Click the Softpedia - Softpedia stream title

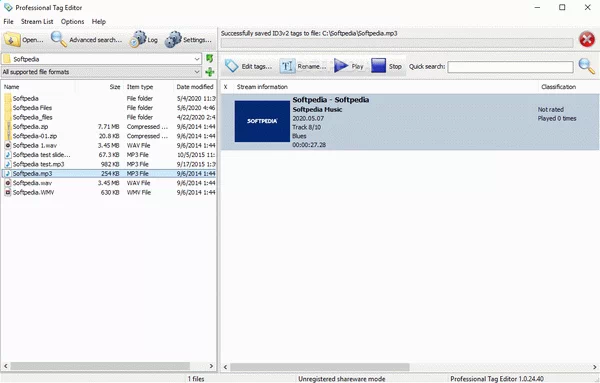pos(331,100)
